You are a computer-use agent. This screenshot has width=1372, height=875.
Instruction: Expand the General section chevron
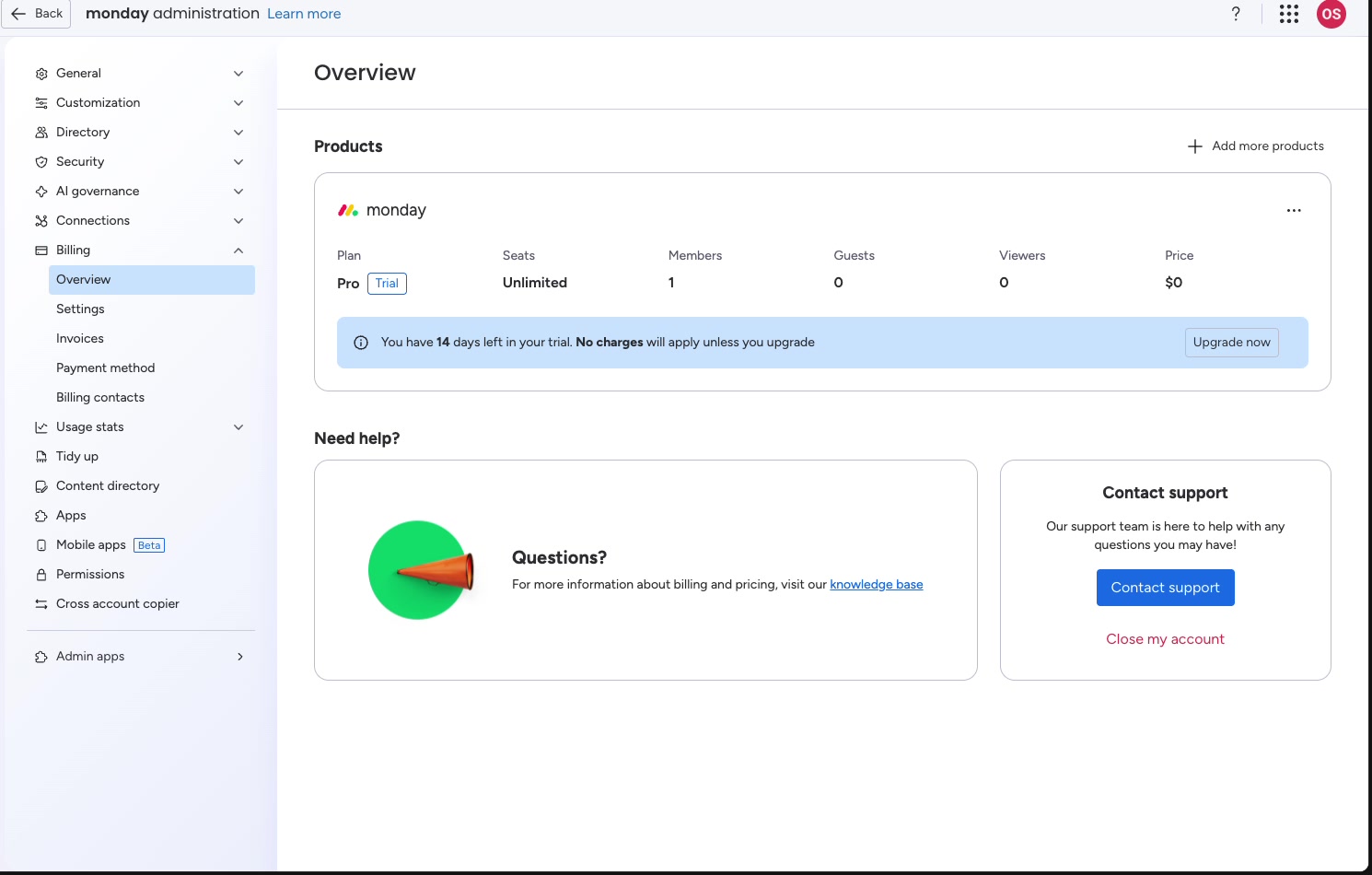(238, 74)
